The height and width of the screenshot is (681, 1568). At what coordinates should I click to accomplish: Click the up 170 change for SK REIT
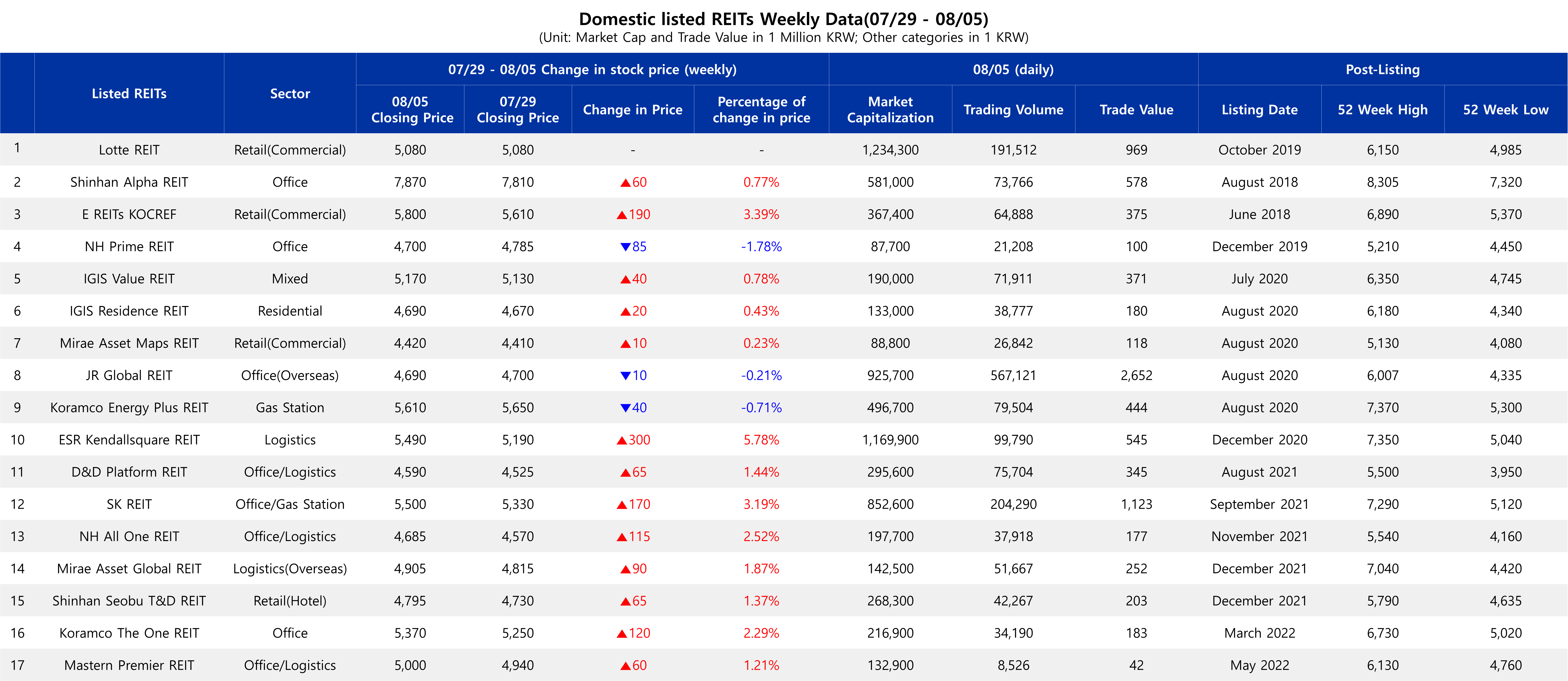(x=633, y=505)
